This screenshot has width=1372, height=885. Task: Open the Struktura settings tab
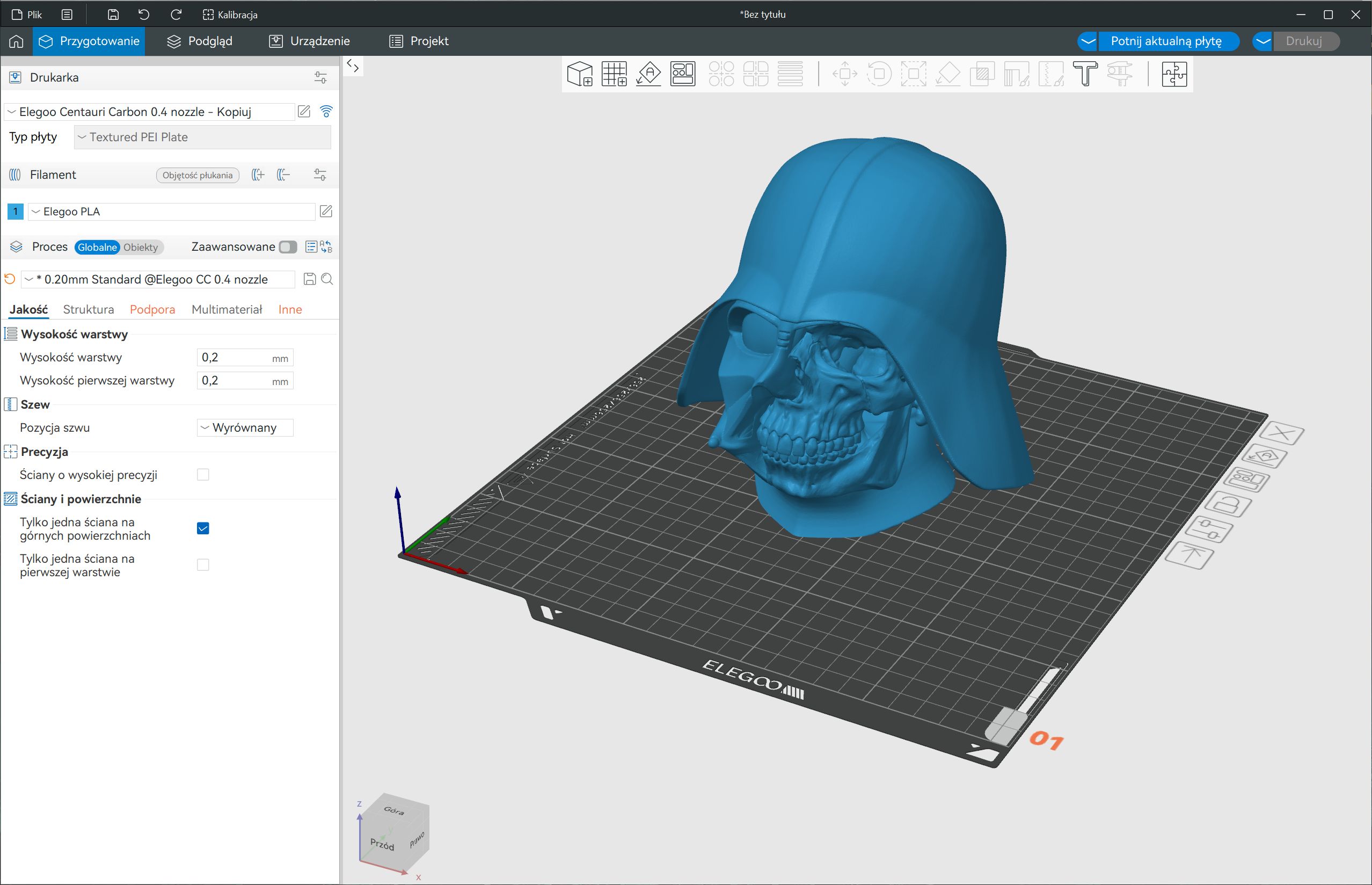[x=89, y=309]
